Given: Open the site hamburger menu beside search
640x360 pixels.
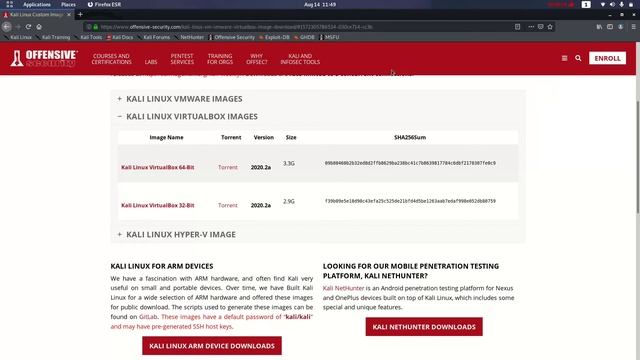Looking at the screenshot, I should point(564,58).
